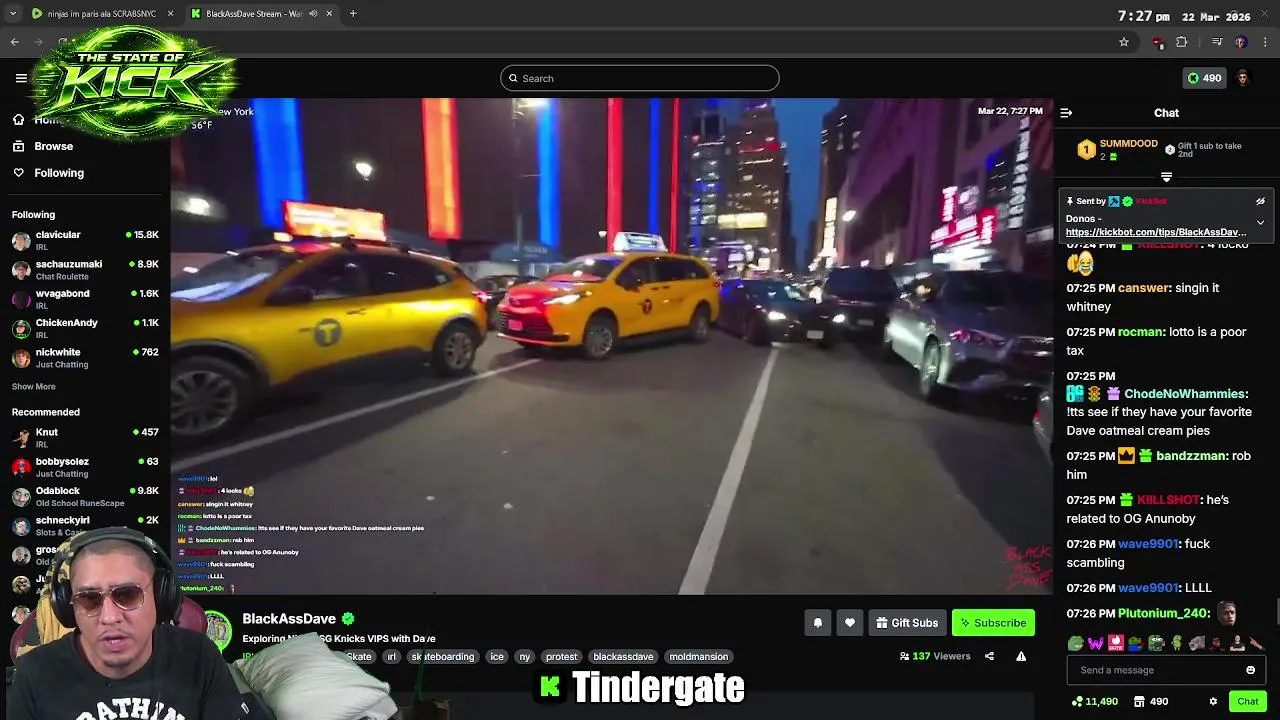
Task: Open clavicular channel in Following list
Action: 85,240
